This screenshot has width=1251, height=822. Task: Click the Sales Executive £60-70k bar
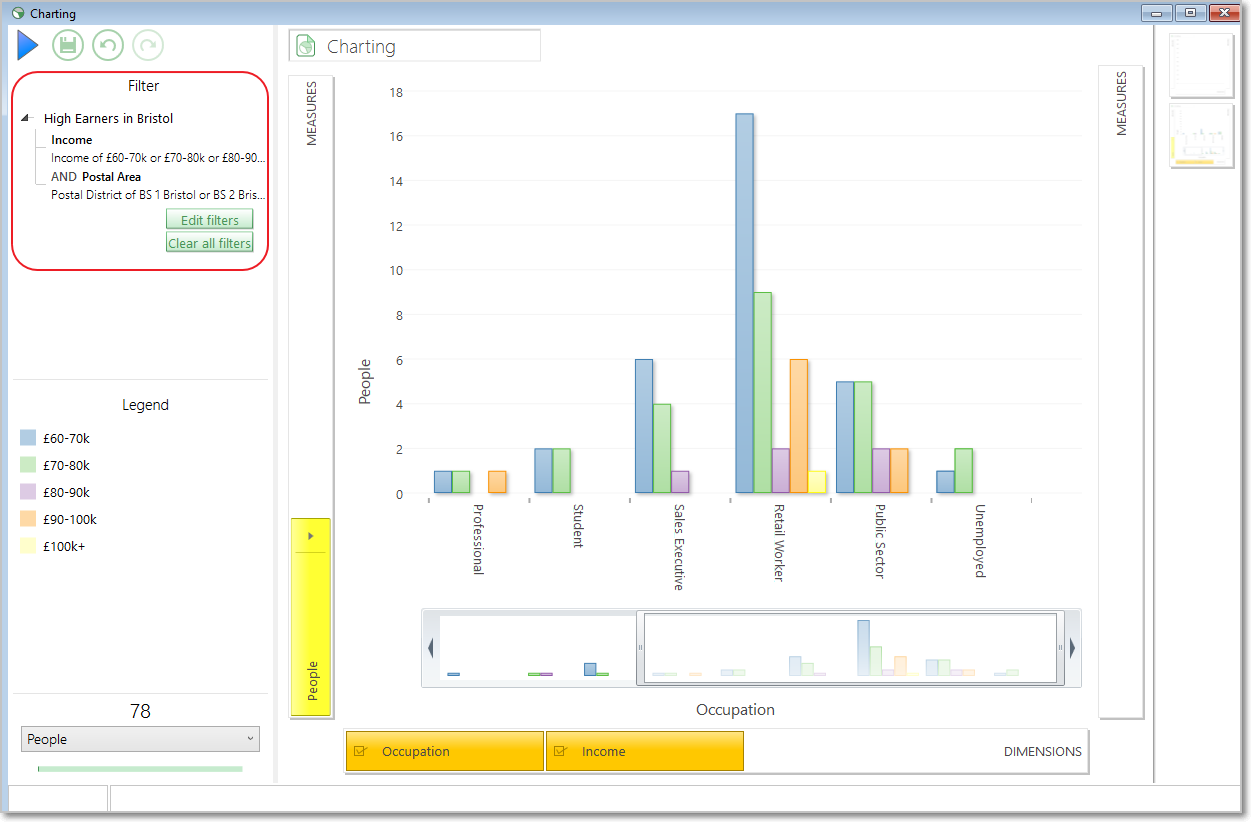[644, 426]
